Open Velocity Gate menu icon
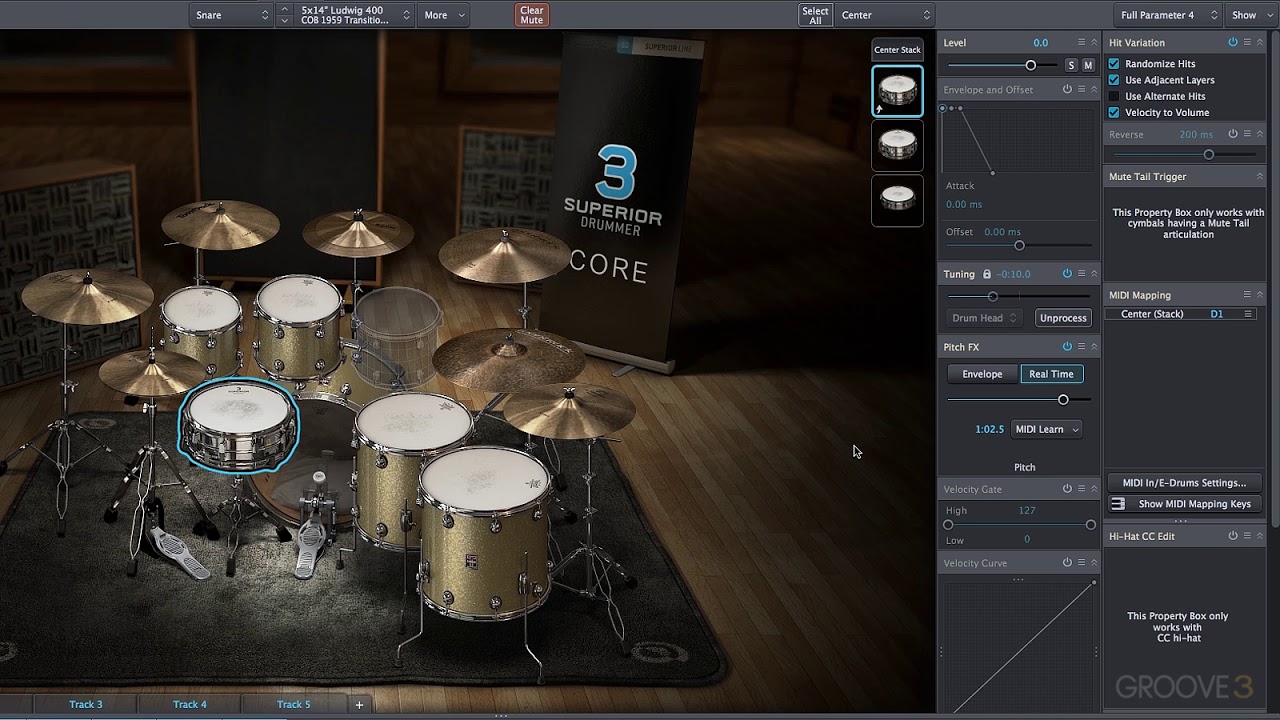Viewport: 1280px width, 720px height. [1081, 489]
